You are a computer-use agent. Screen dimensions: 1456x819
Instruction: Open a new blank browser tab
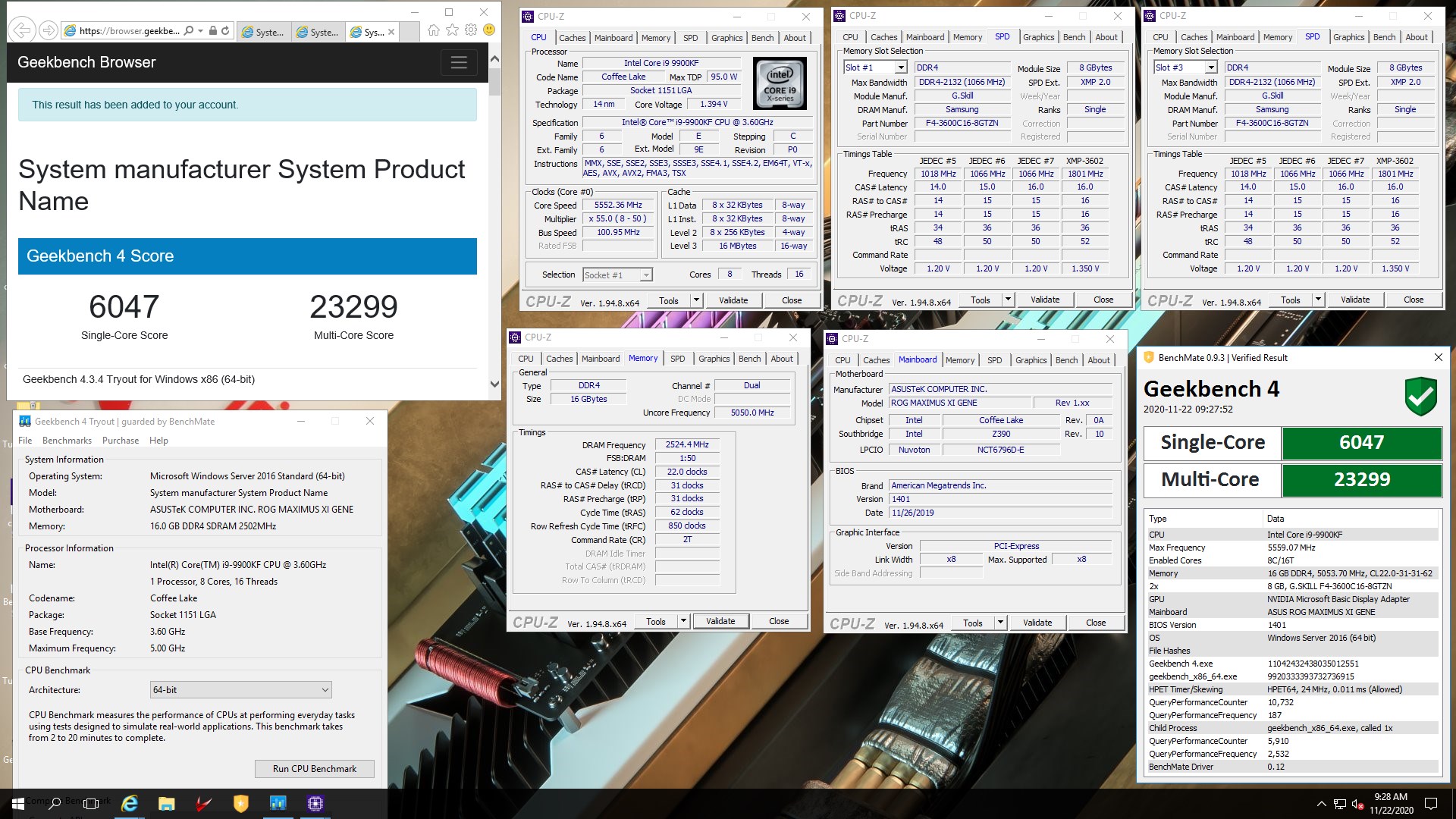pos(409,32)
